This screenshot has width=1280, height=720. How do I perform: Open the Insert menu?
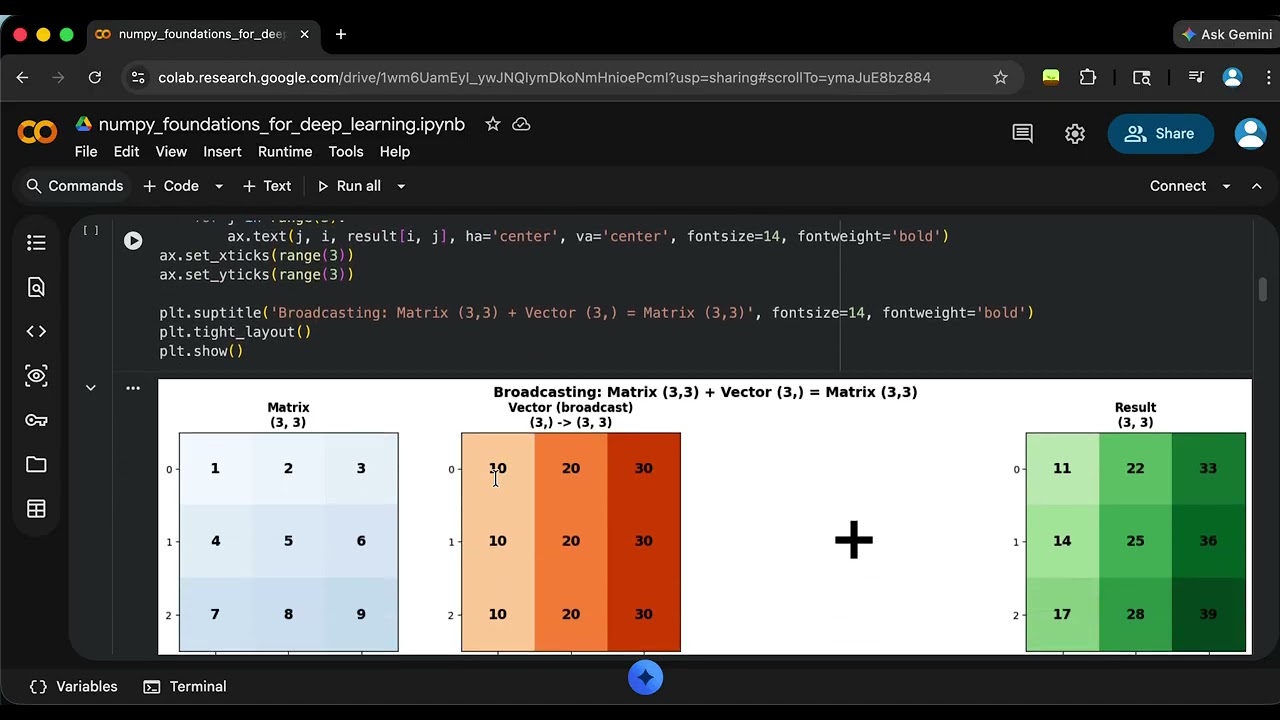222,152
